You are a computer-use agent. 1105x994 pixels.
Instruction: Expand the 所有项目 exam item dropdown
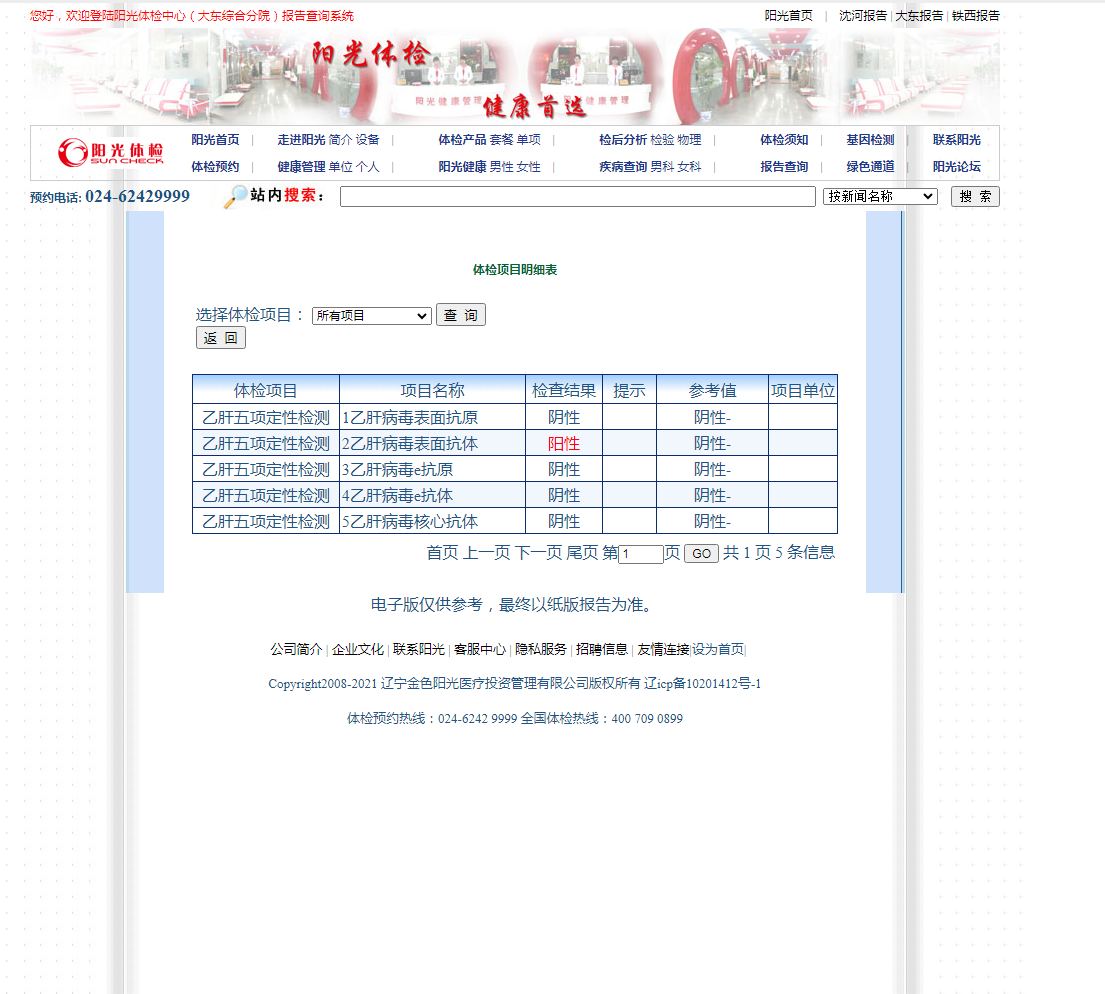pyautogui.click(x=371, y=316)
